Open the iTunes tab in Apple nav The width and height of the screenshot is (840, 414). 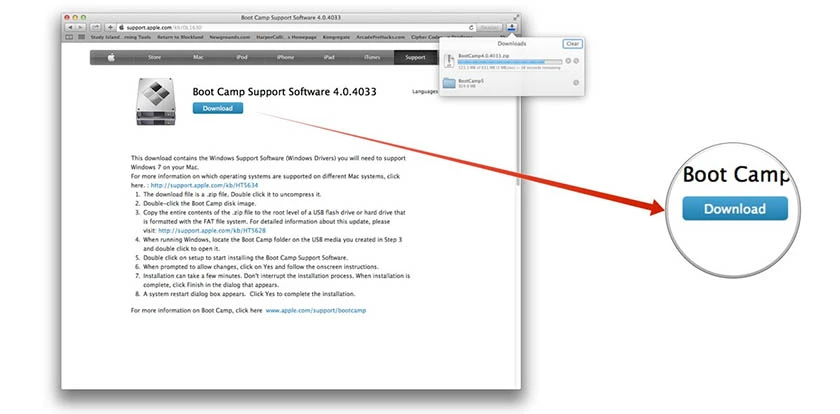(372, 57)
